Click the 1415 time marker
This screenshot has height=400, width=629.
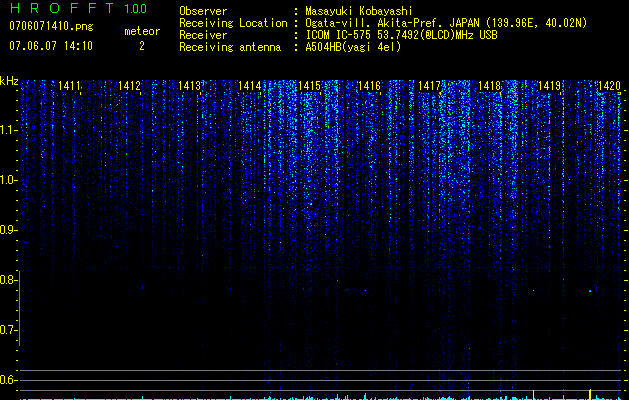(x=309, y=85)
